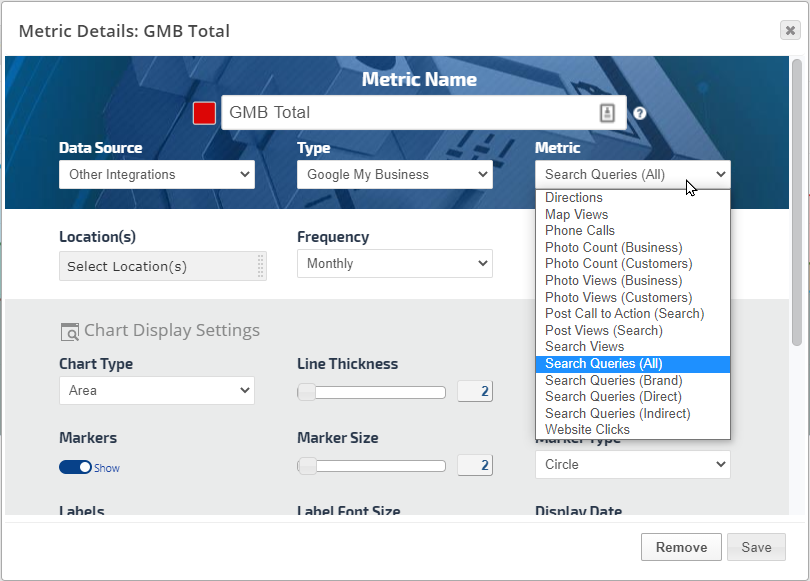Open the Type dropdown
The image size is (810, 581).
coord(394,175)
